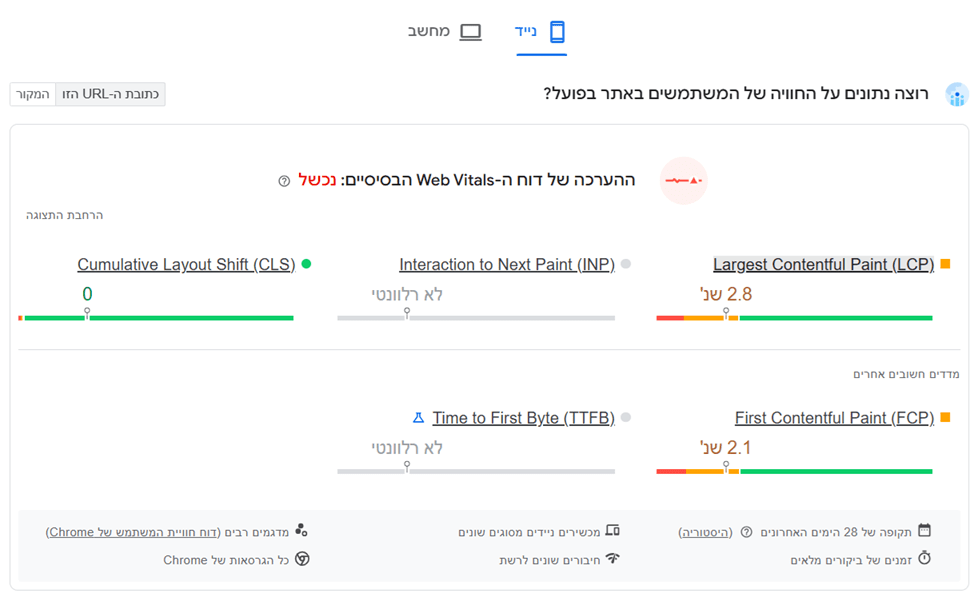Click the stopwatch icon for full visit durations

tap(924, 558)
